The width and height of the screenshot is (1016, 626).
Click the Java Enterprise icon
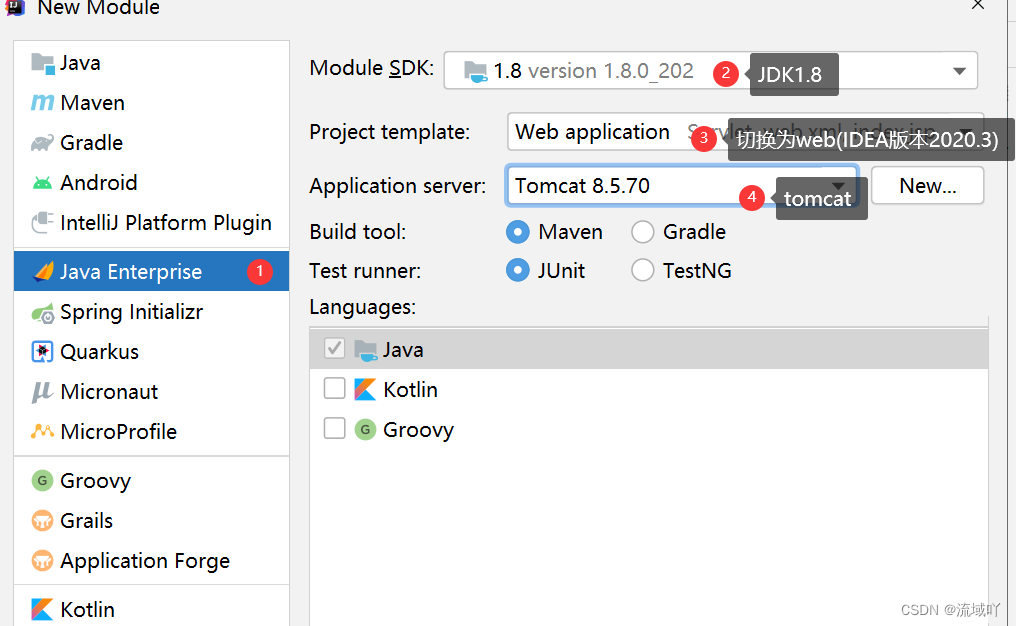pyautogui.click(x=43, y=272)
